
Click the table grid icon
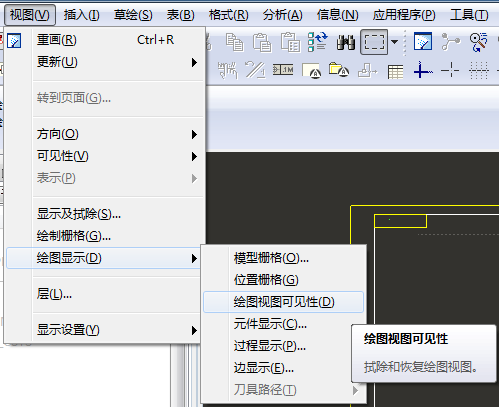click(x=395, y=72)
